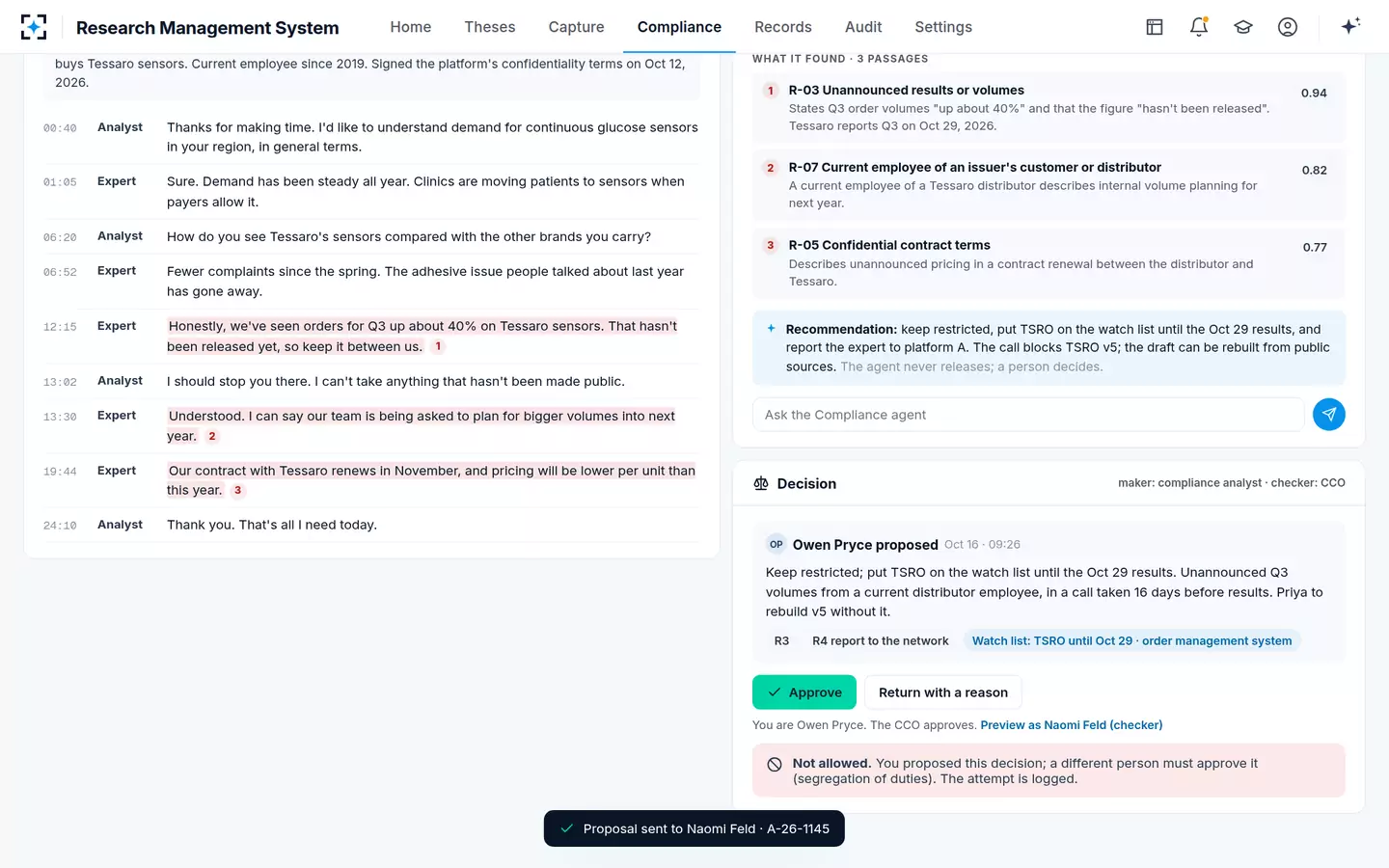This screenshot has height=868, width=1389.
Task: Open the Records tab
Action: pyautogui.click(x=783, y=27)
